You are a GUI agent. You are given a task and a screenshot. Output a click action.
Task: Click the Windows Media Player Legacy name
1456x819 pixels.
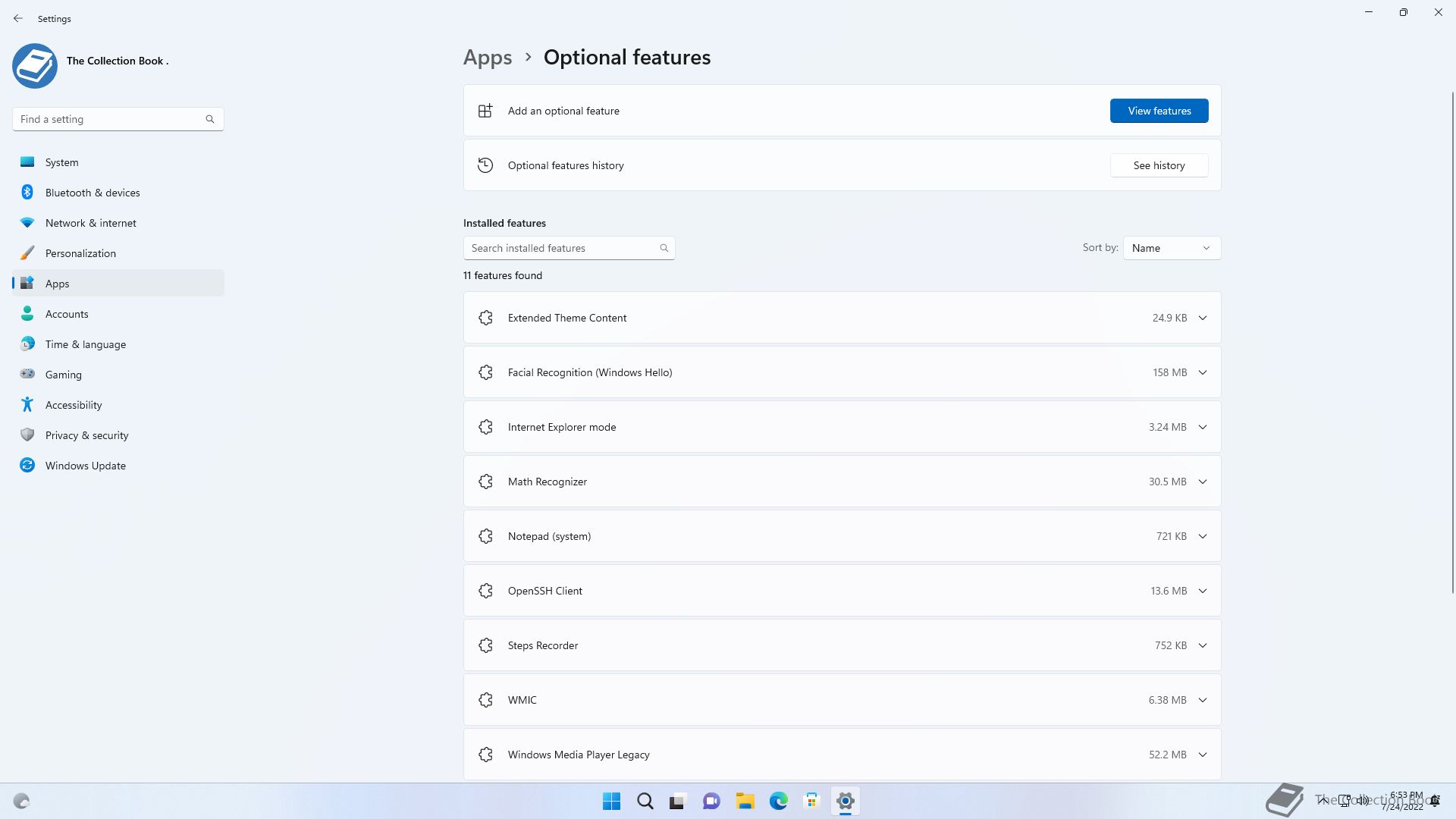pos(579,755)
